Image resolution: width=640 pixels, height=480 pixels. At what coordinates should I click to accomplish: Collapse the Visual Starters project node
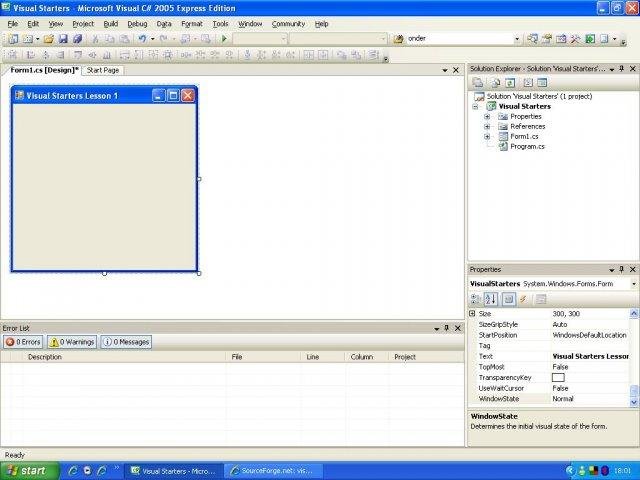475,107
